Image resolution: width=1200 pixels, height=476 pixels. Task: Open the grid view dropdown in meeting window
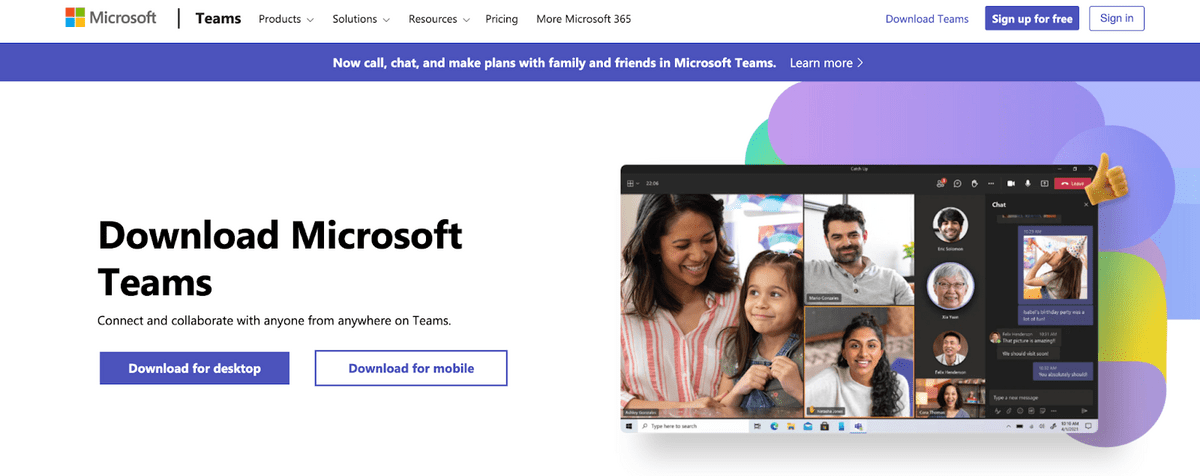coord(632,184)
